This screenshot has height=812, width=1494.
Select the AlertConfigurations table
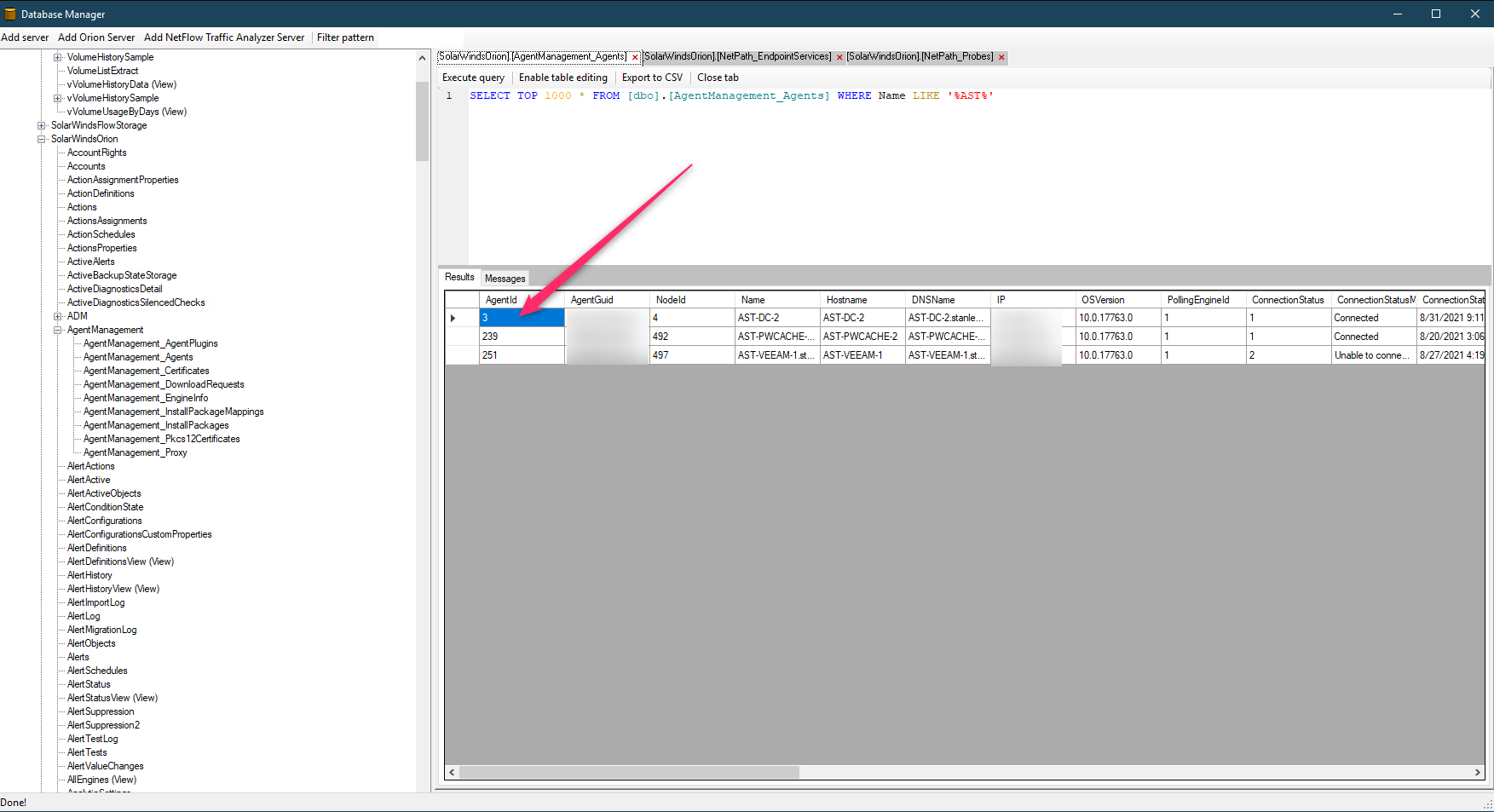(x=105, y=521)
